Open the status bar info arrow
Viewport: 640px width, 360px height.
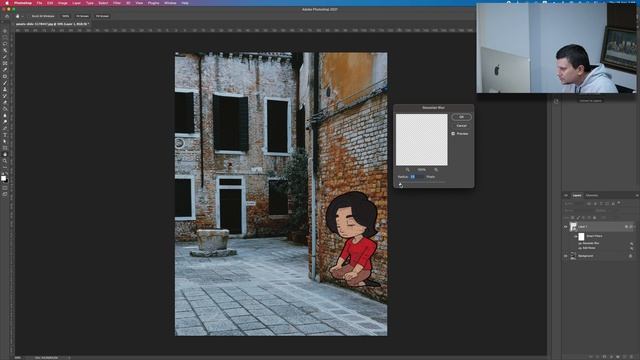coord(69,358)
